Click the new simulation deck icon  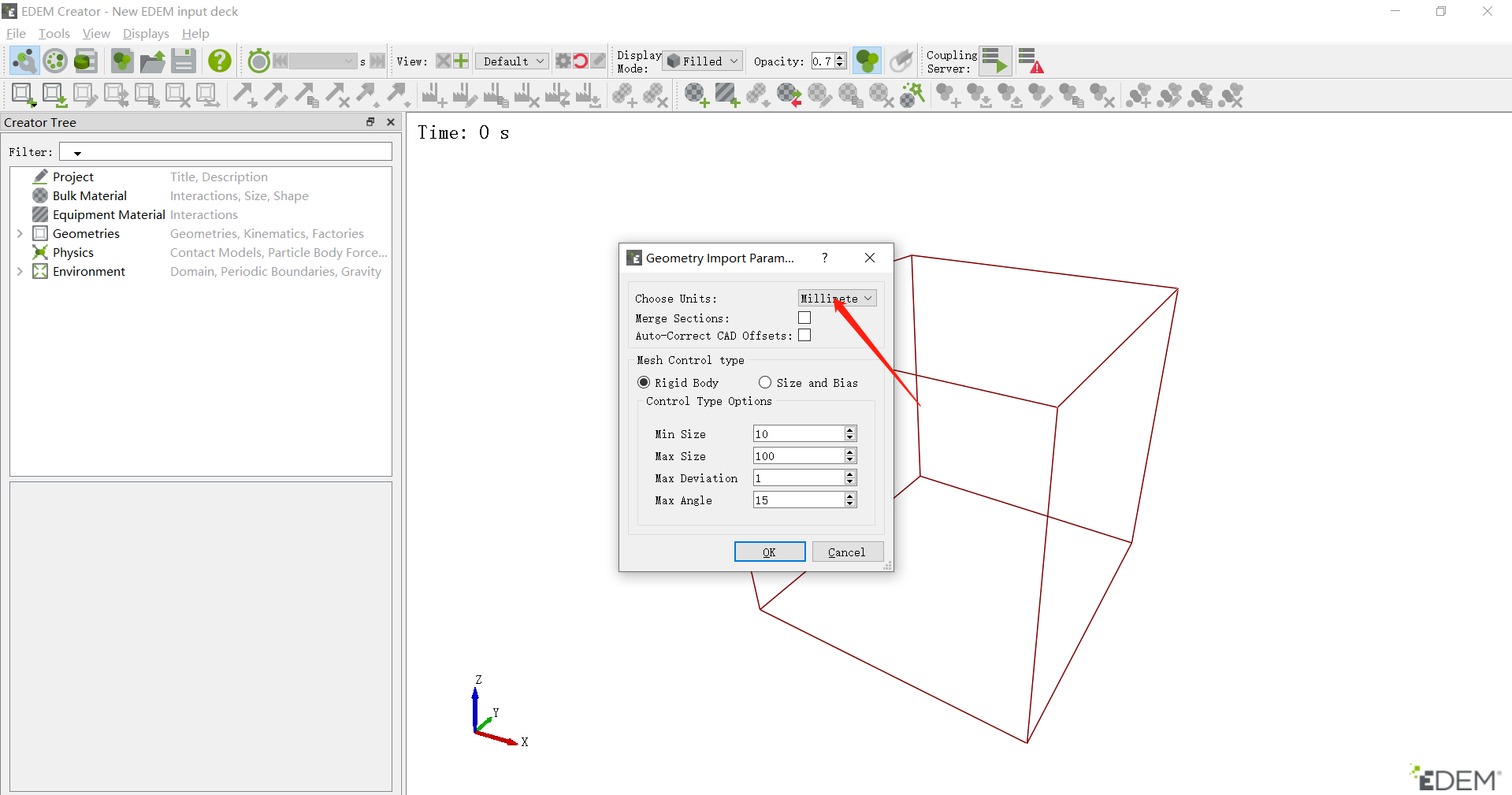pyautogui.click(x=121, y=61)
